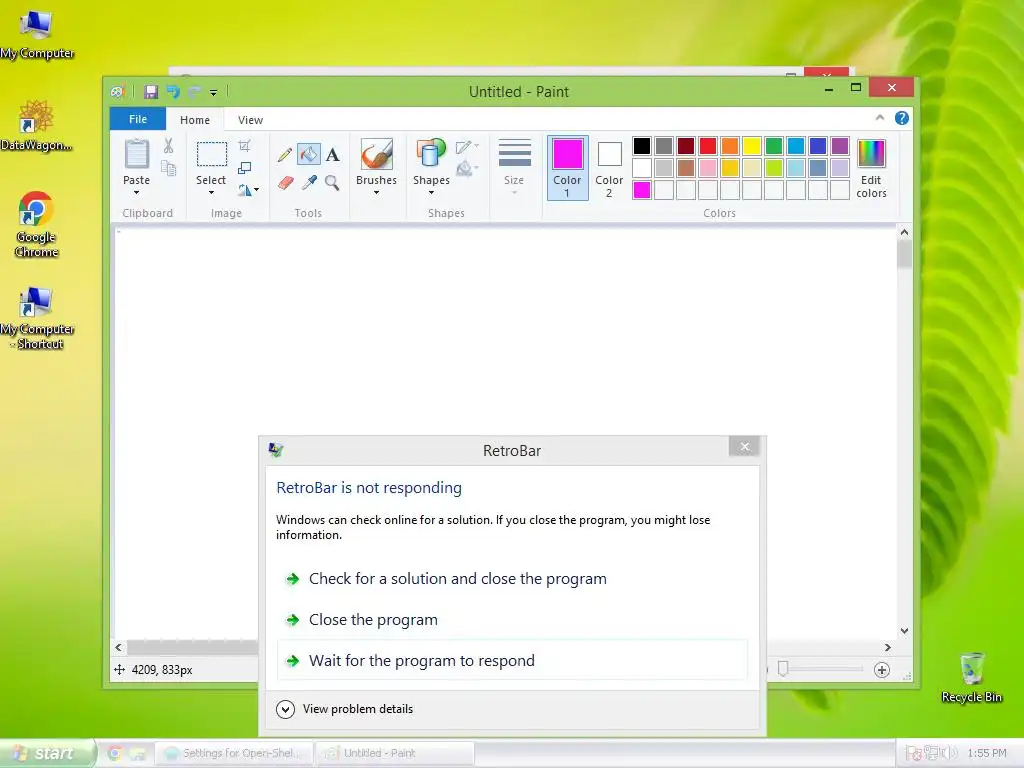Open the Paint Help question mark icon

(x=902, y=118)
